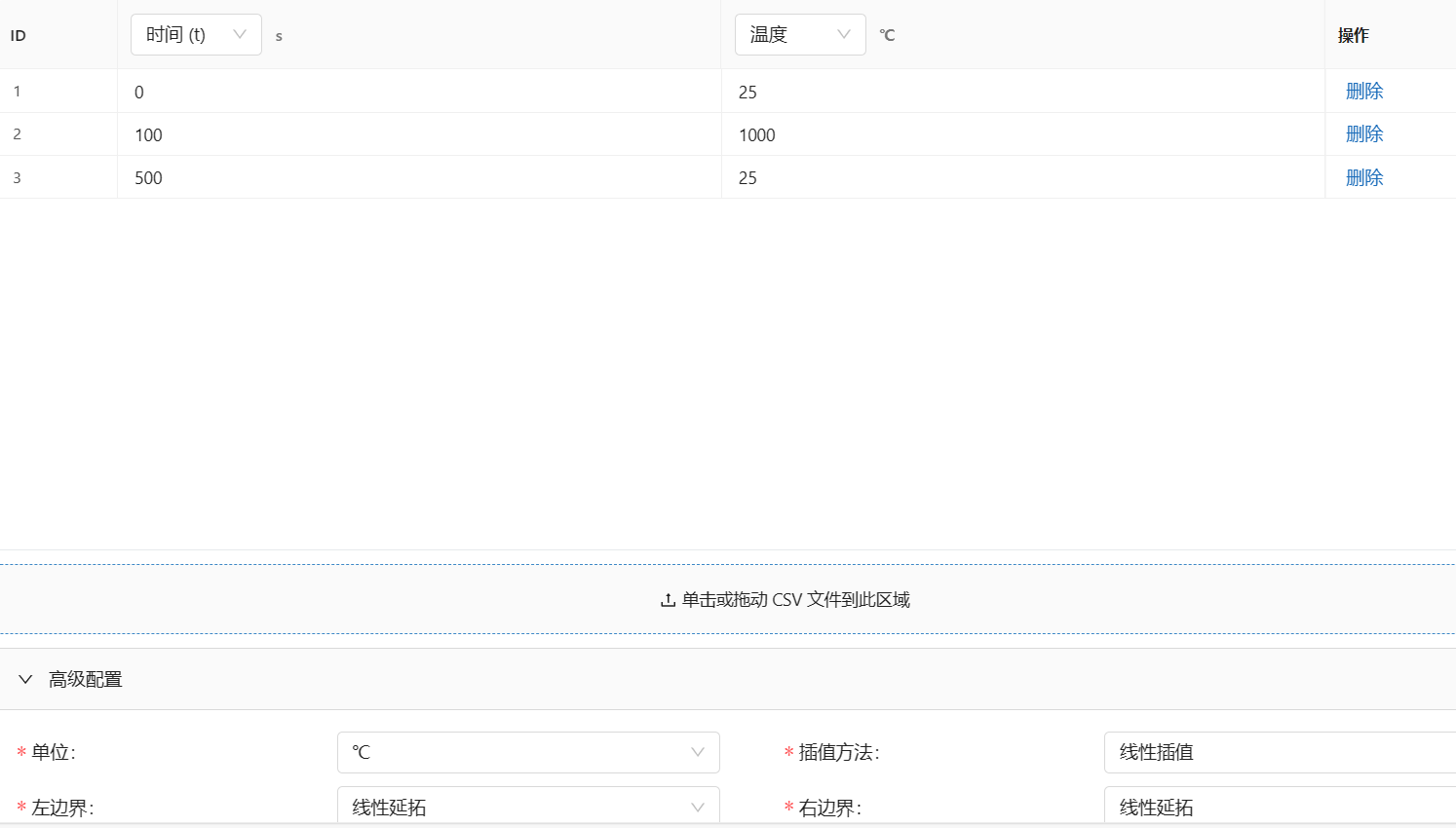
Task: Select temperature cell 25 in row 1
Action: 1023,92
